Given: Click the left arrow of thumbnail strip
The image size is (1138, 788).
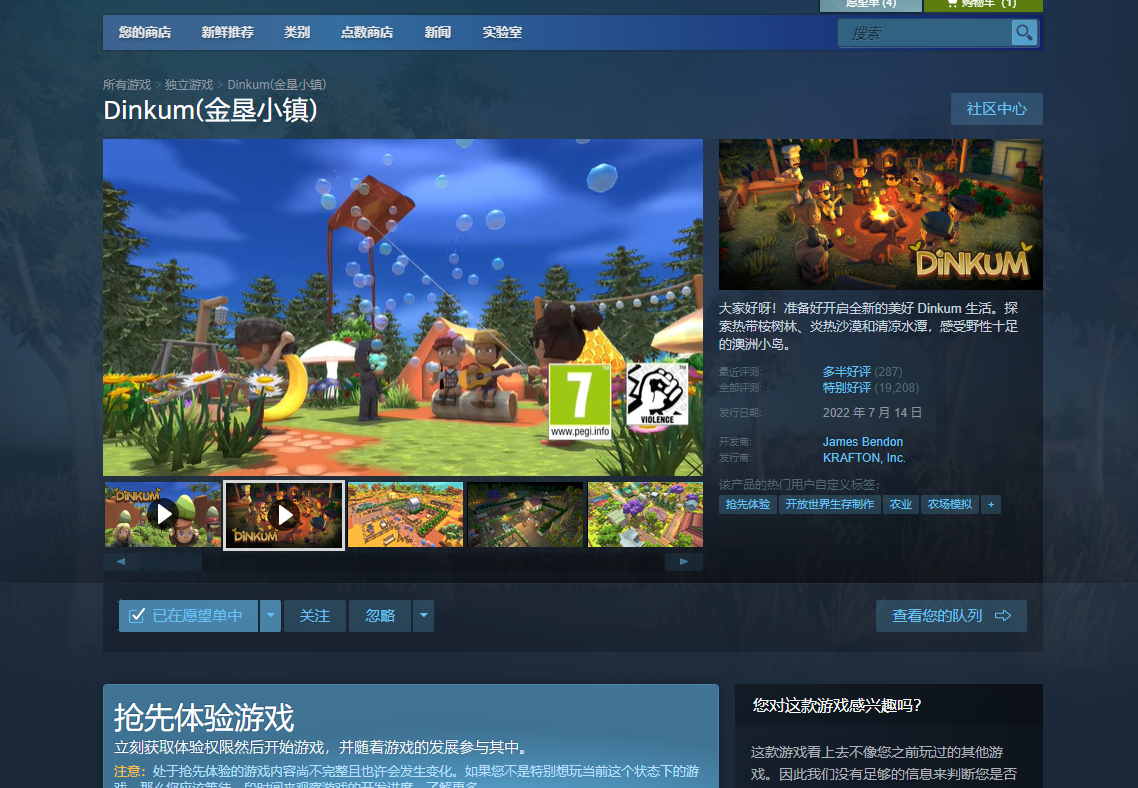Looking at the screenshot, I should click(121, 562).
